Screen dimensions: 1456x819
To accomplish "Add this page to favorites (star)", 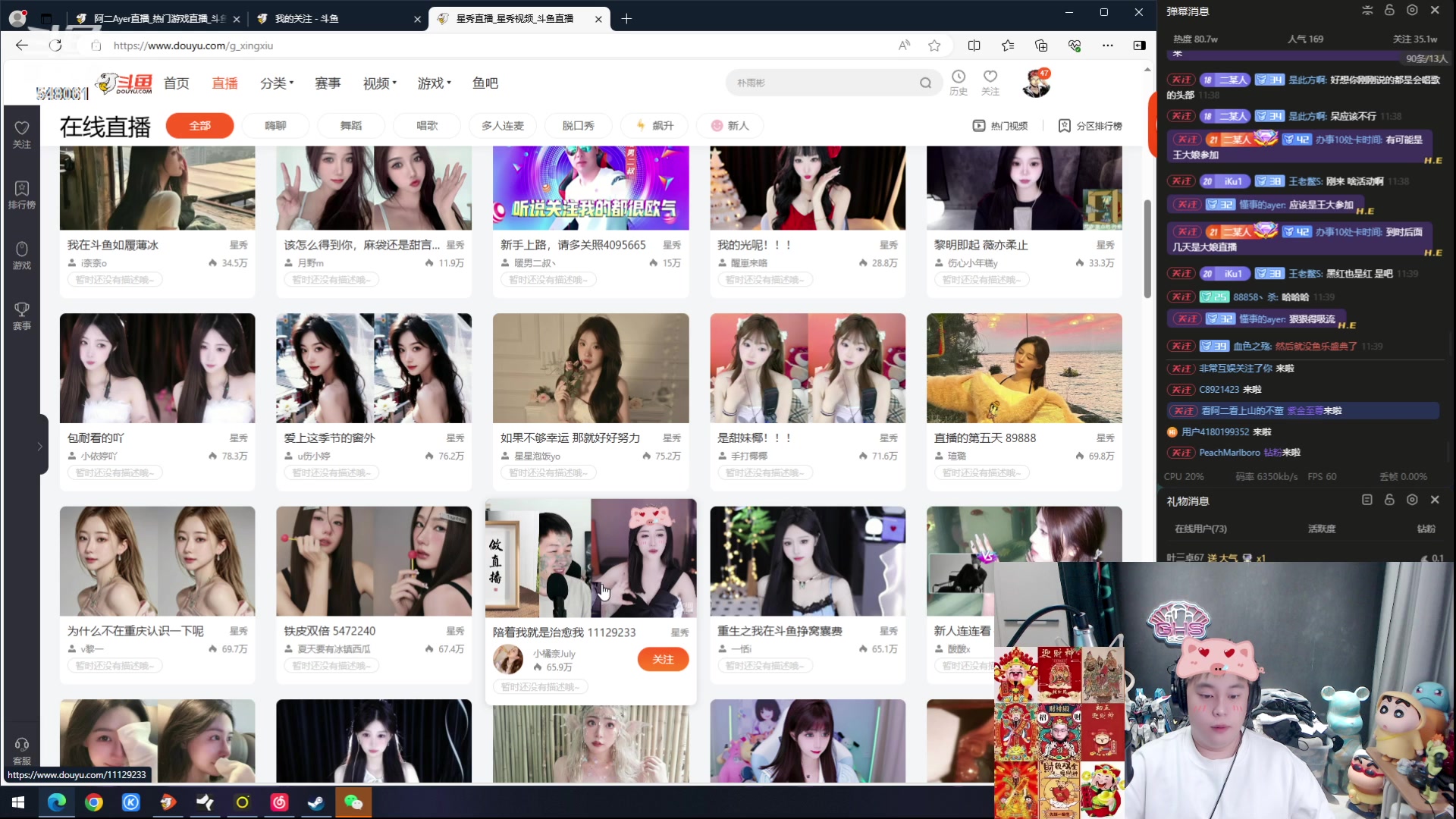I will pyautogui.click(x=934, y=45).
